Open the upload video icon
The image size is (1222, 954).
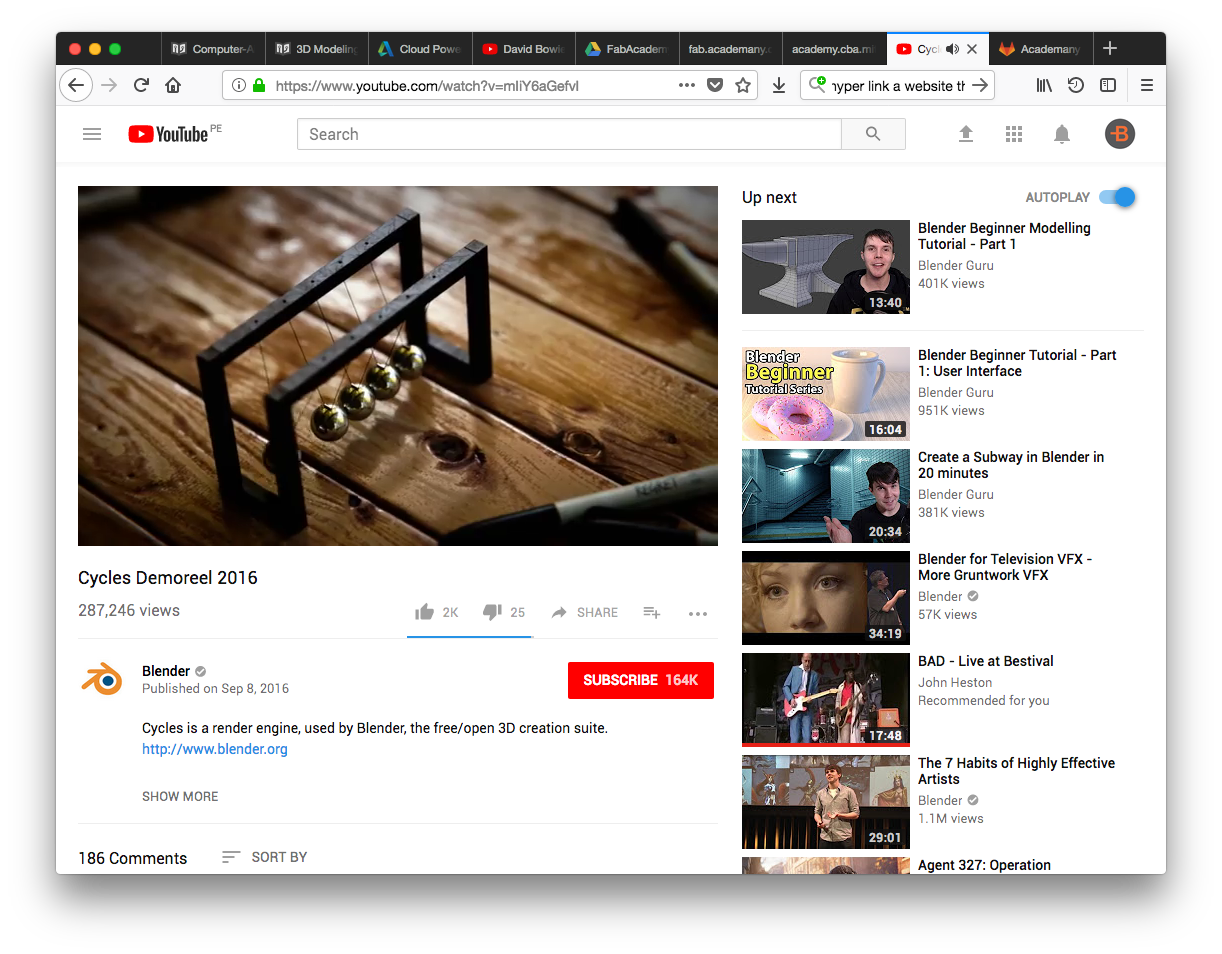click(966, 134)
